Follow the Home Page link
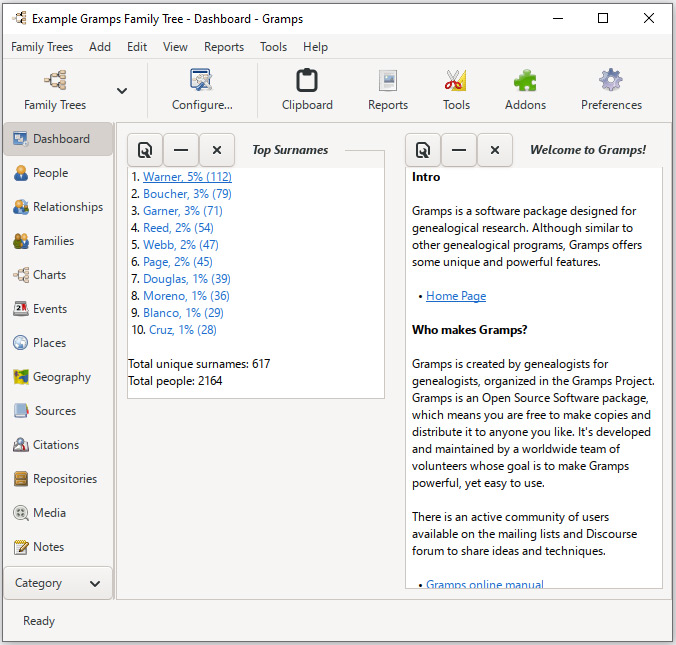 pyautogui.click(x=456, y=296)
